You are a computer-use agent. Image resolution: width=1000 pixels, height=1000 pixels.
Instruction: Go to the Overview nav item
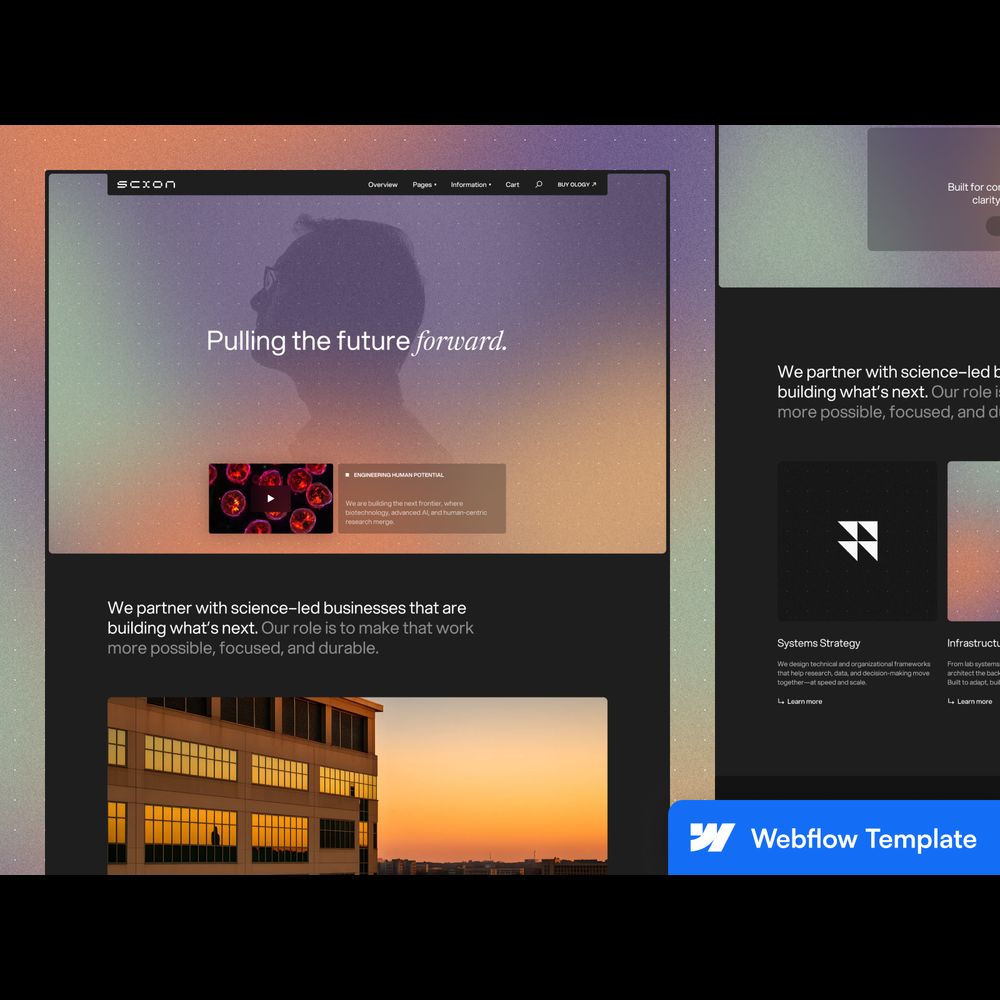tap(382, 185)
